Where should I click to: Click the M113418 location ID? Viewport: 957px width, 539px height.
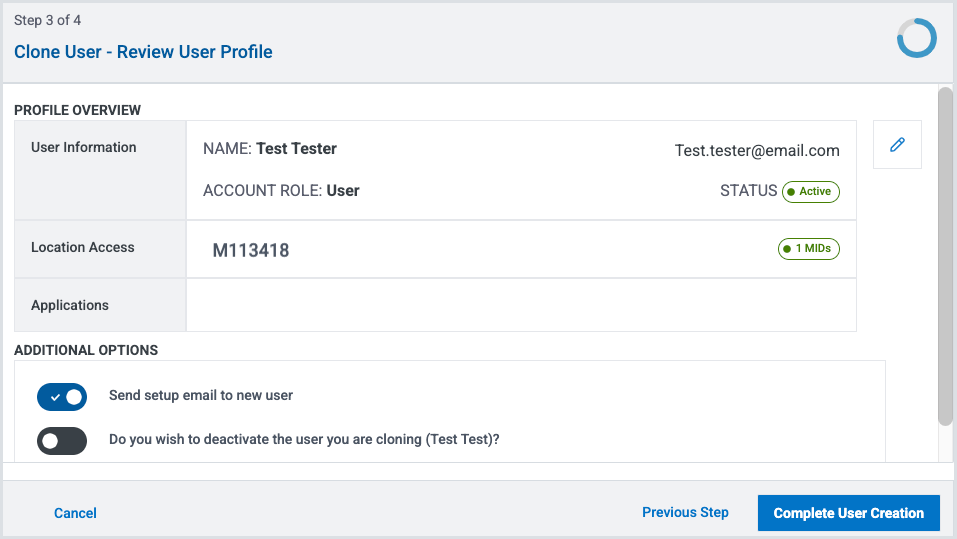[251, 250]
